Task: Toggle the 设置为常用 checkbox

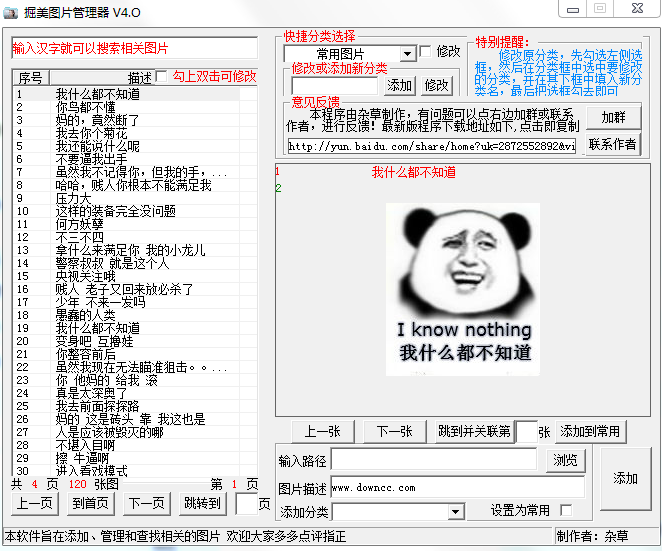Action: (x=566, y=510)
